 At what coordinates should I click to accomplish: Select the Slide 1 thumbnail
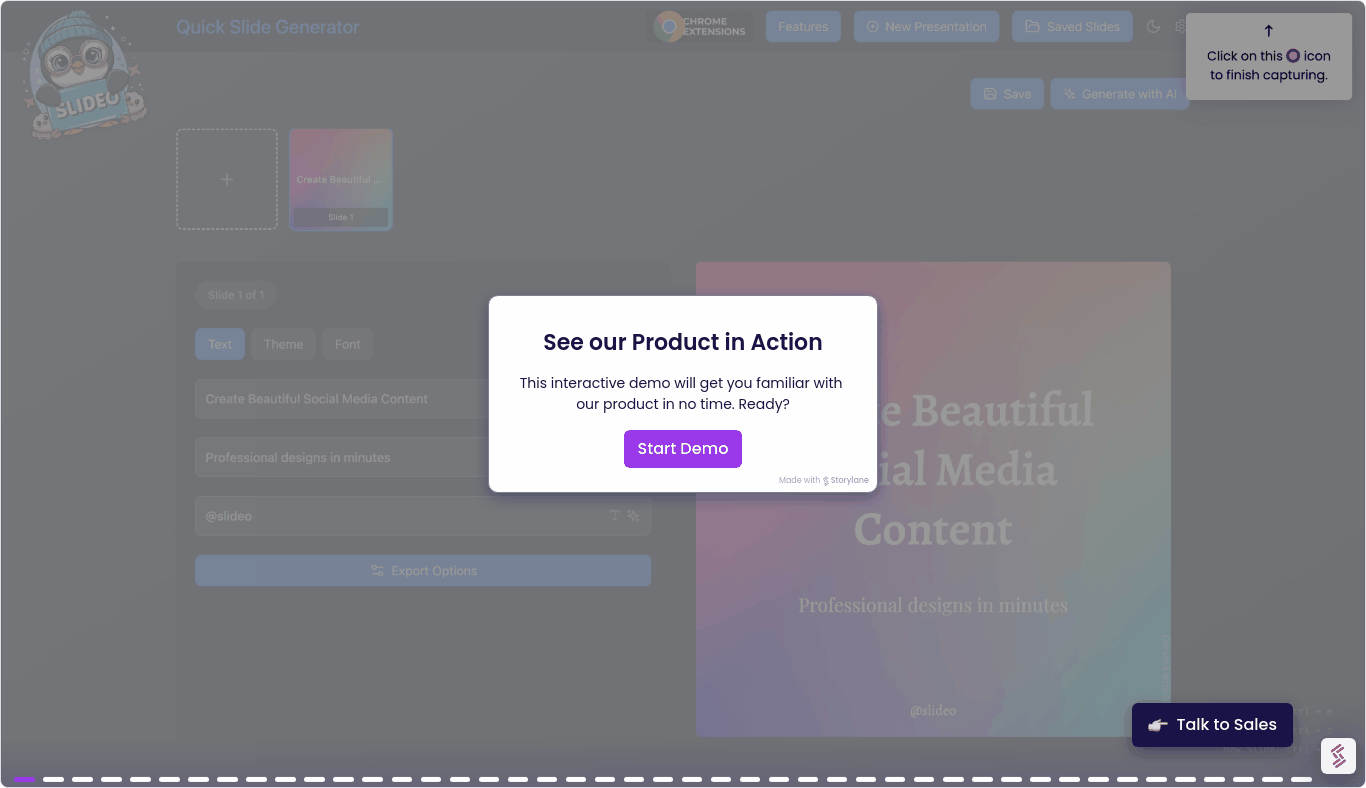point(341,179)
